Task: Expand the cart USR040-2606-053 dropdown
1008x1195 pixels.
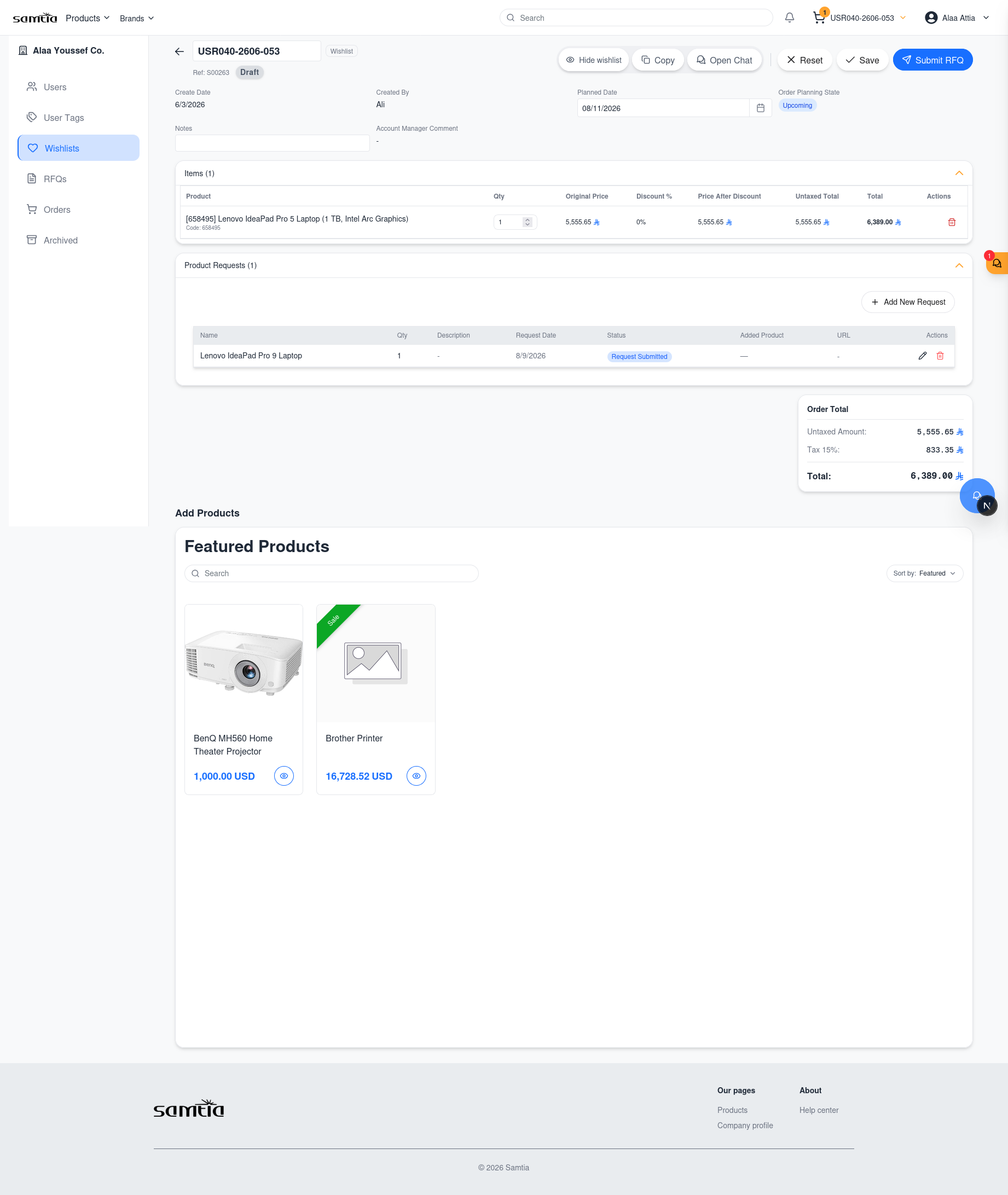Action: (903, 18)
